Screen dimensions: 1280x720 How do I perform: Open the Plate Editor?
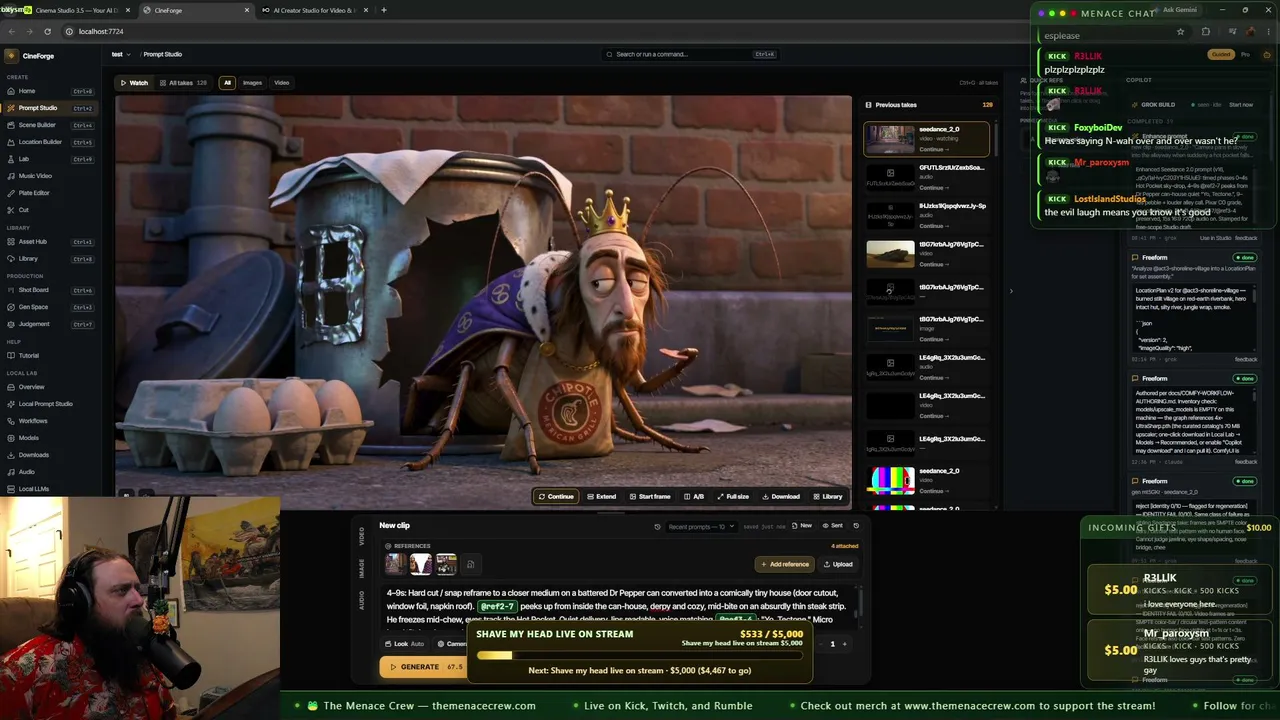tap(50, 193)
